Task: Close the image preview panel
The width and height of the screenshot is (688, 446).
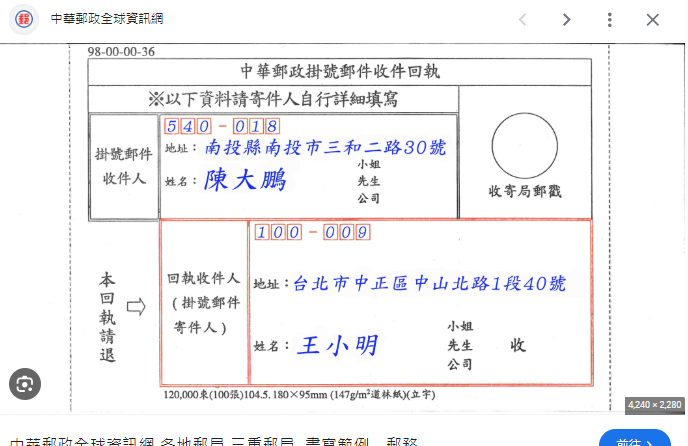Action: (652, 19)
